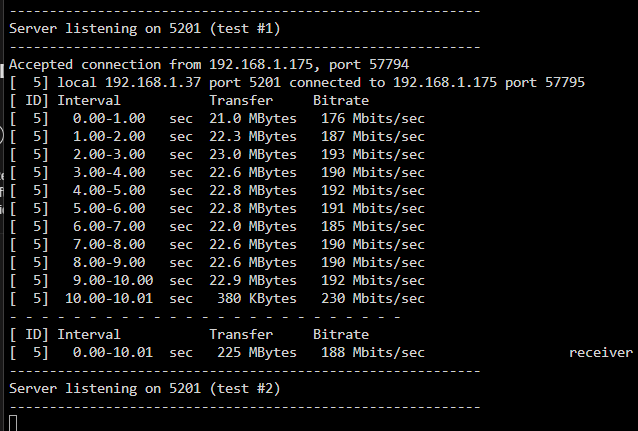Click the top "Transfer" column header
Viewport: 638px width, 431px height.
pyautogui.click(x=241, y=100)
